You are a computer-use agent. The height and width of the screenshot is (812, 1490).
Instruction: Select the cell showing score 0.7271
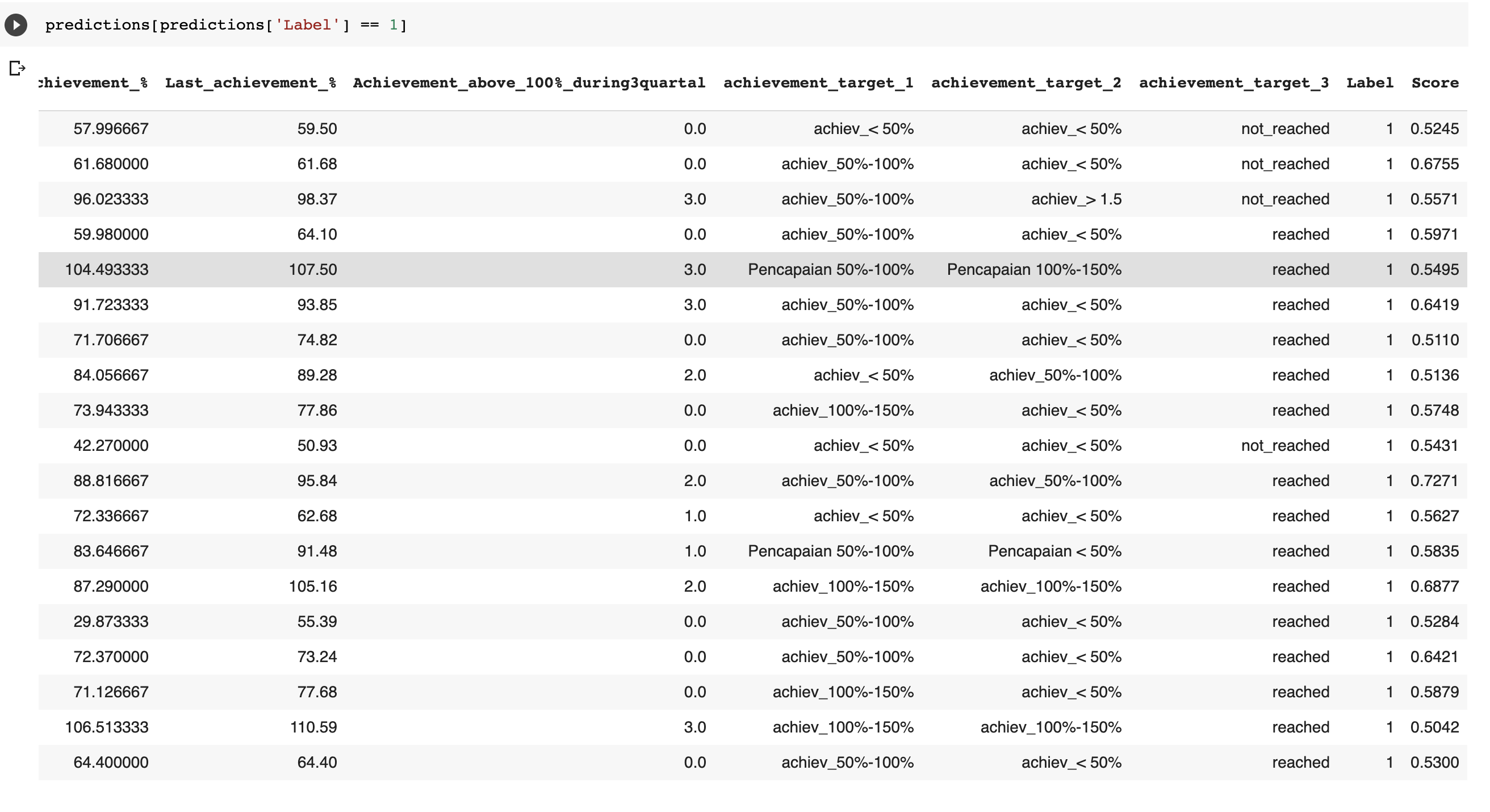click(1435, 480)
